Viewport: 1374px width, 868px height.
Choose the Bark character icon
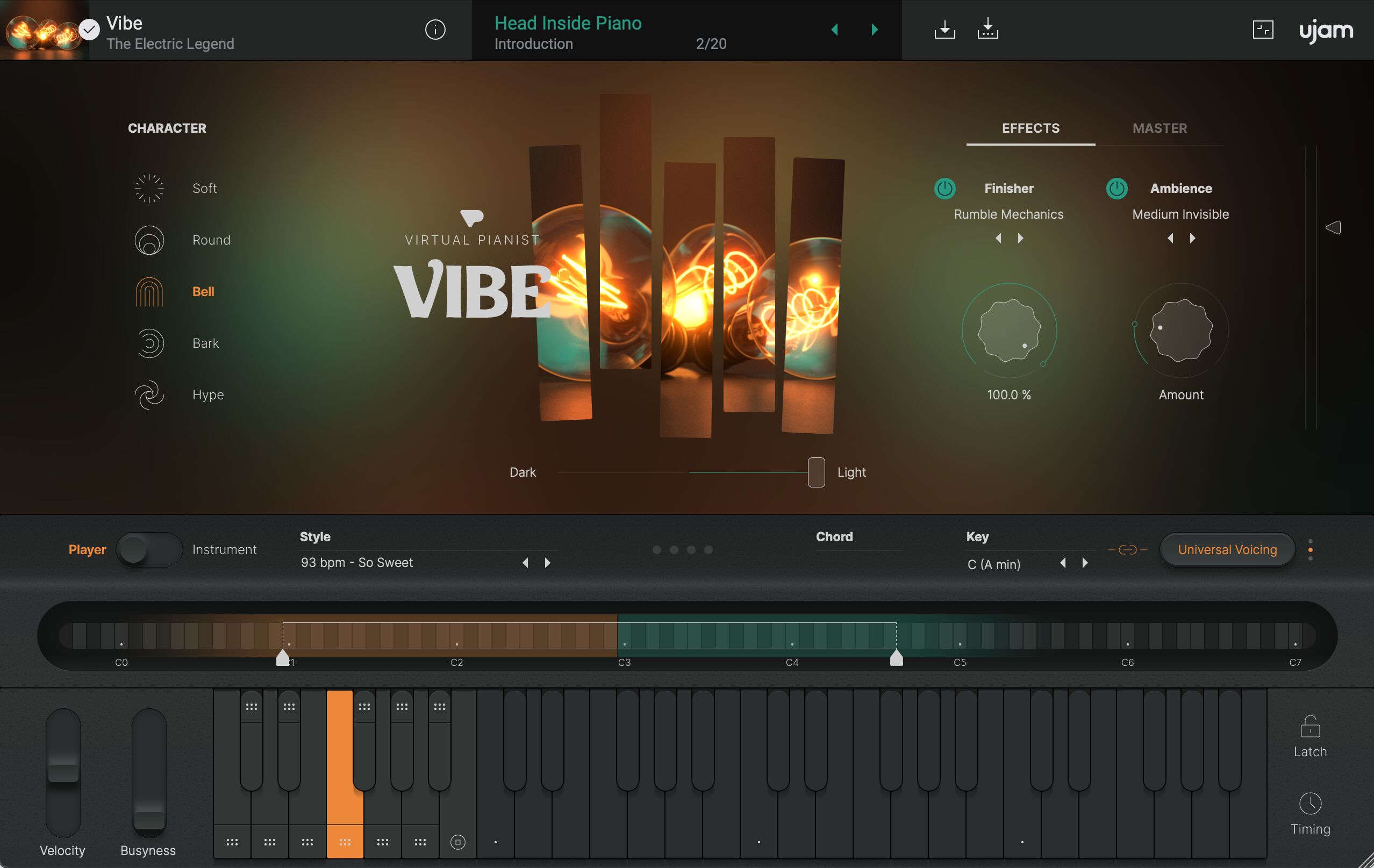coord(149,343)
